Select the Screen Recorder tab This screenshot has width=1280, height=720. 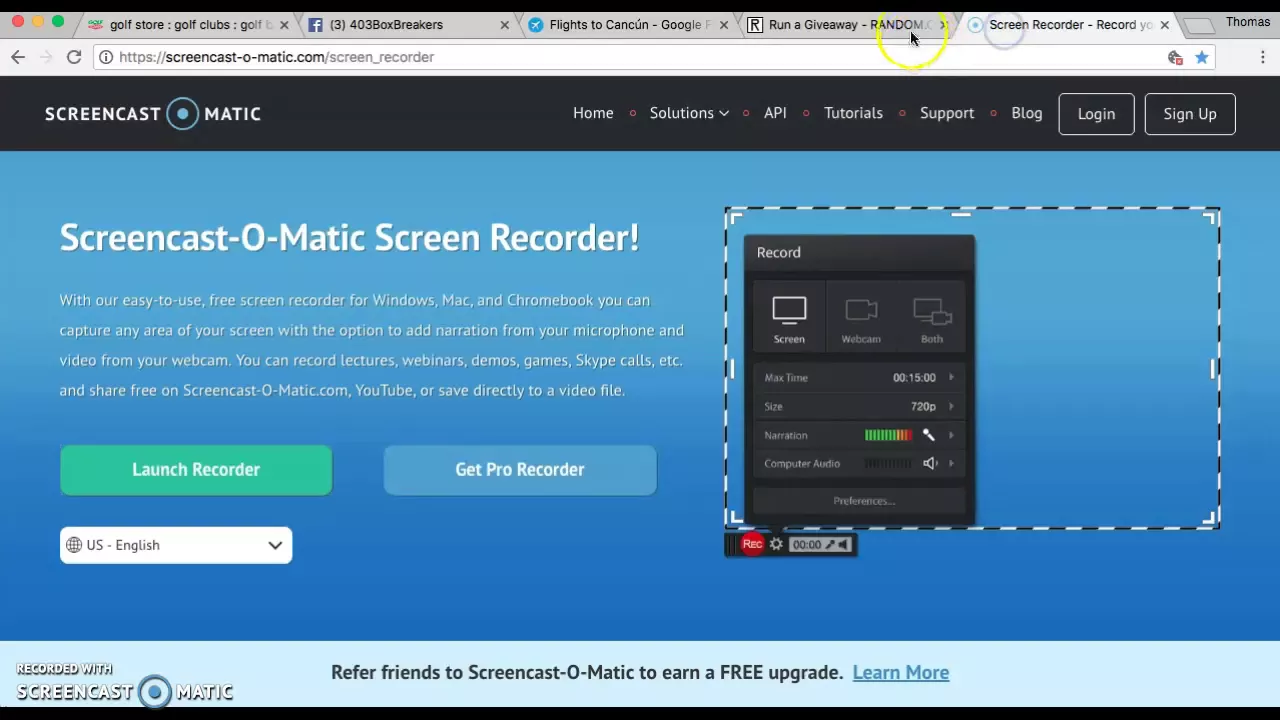click(x=1065, y=25)
